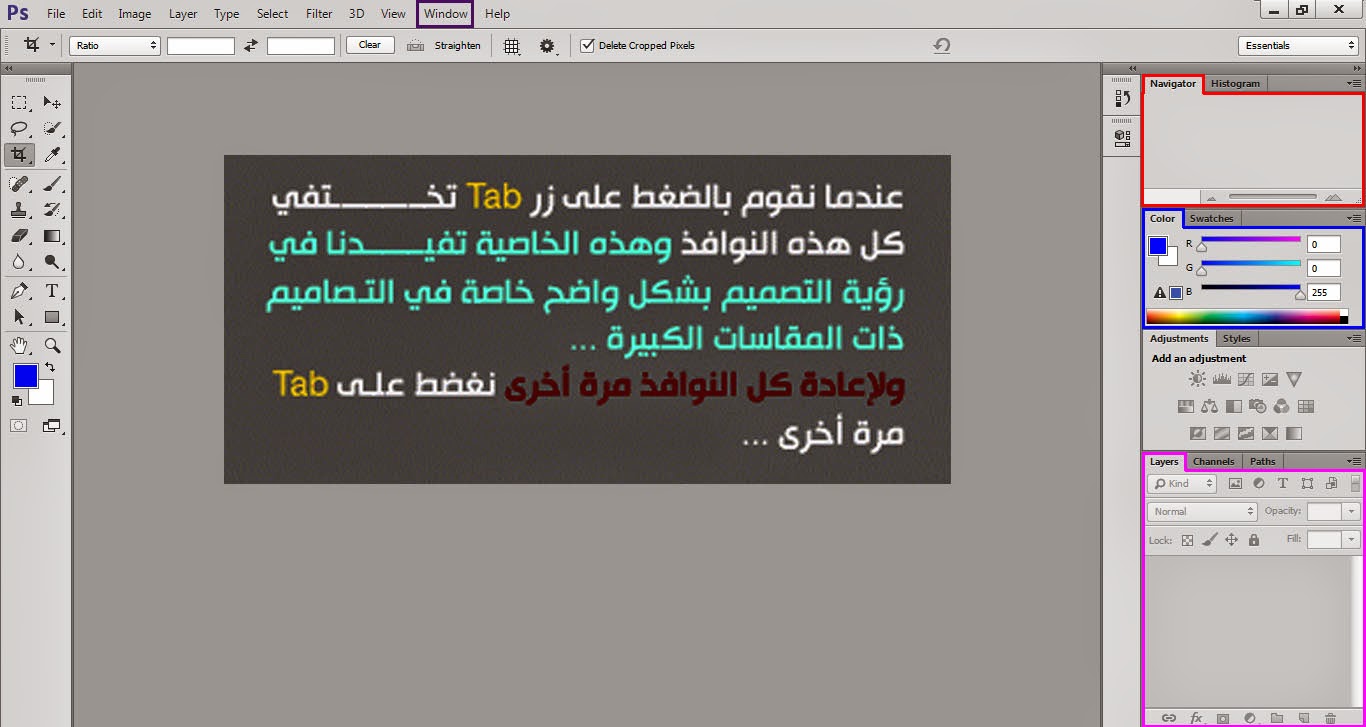Screen dimensions: 1366x727
Task: Open the crop settings gear dropdown
Action: point(547,46)
